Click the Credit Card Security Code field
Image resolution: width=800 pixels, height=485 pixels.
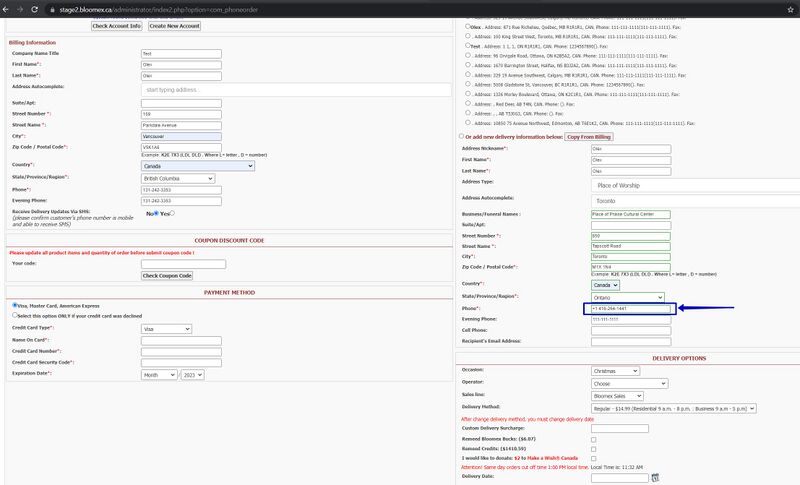(181, 363)
